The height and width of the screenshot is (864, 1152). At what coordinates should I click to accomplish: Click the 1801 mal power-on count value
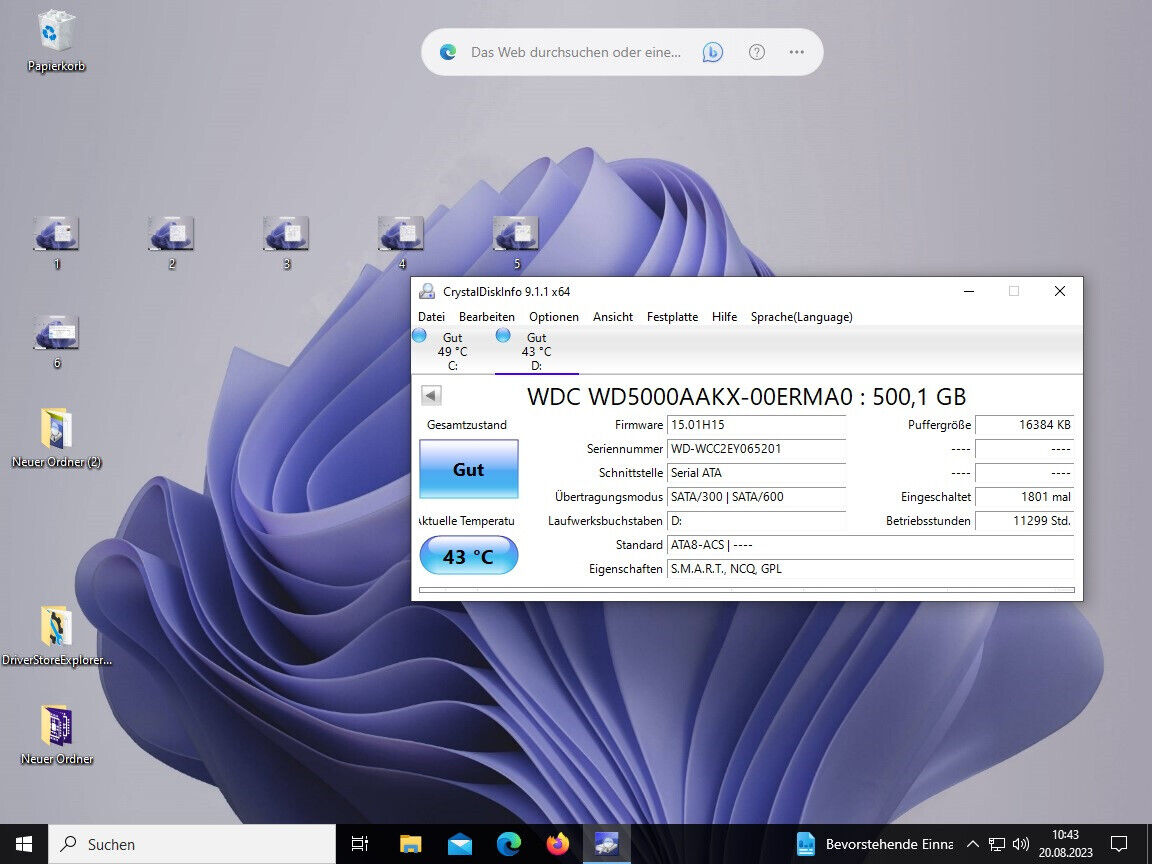tap(1024, 497)
